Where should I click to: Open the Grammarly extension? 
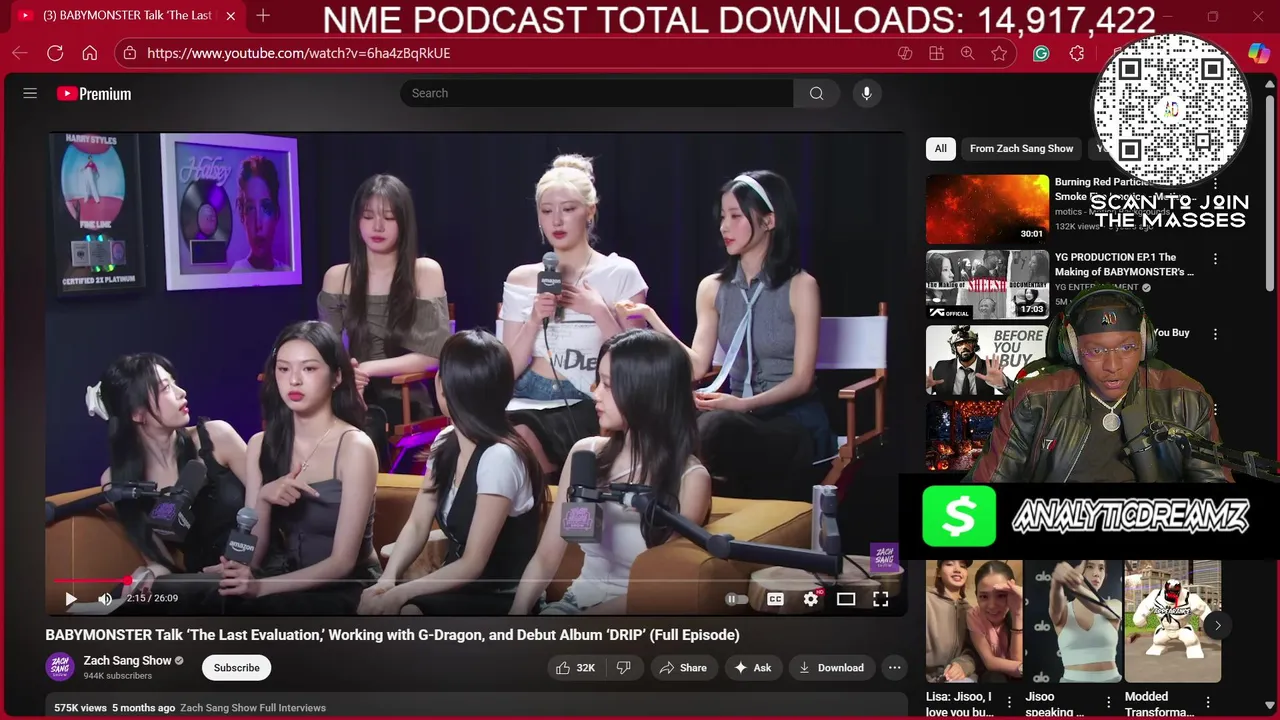(x=1041, y=53)
